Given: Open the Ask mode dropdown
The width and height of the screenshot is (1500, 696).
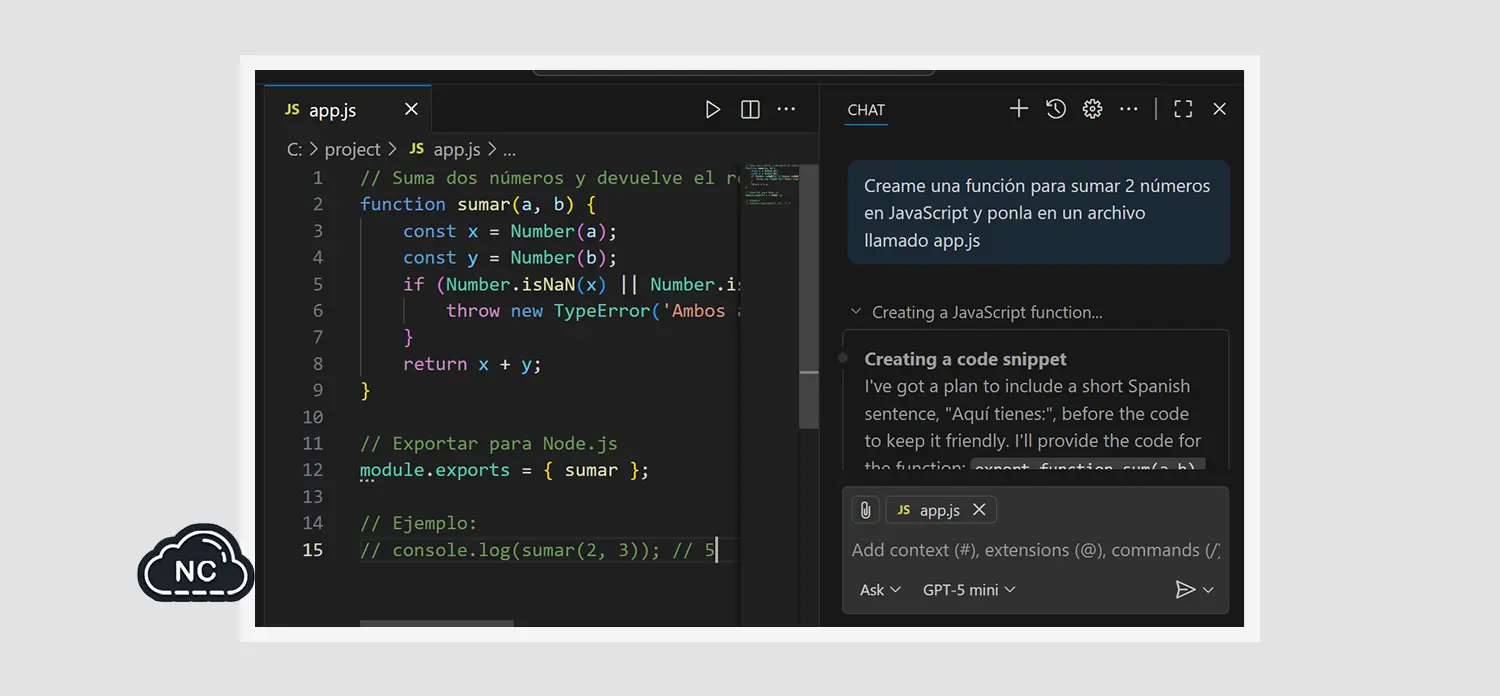Looking at the screenshot, I should [880, 590].
